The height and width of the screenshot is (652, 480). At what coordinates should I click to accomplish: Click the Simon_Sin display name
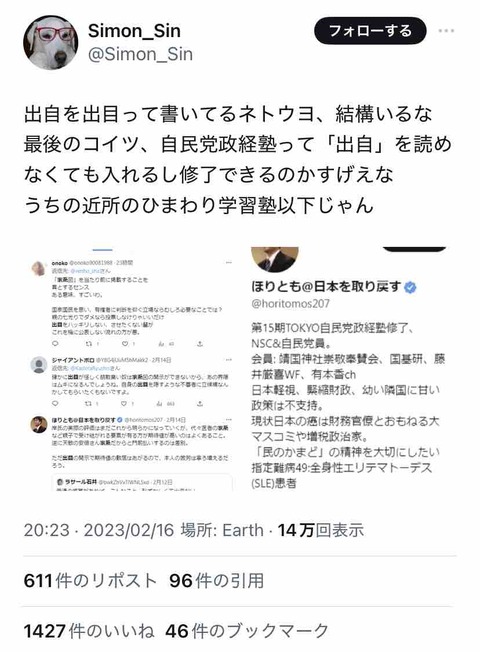coord(134,31)
